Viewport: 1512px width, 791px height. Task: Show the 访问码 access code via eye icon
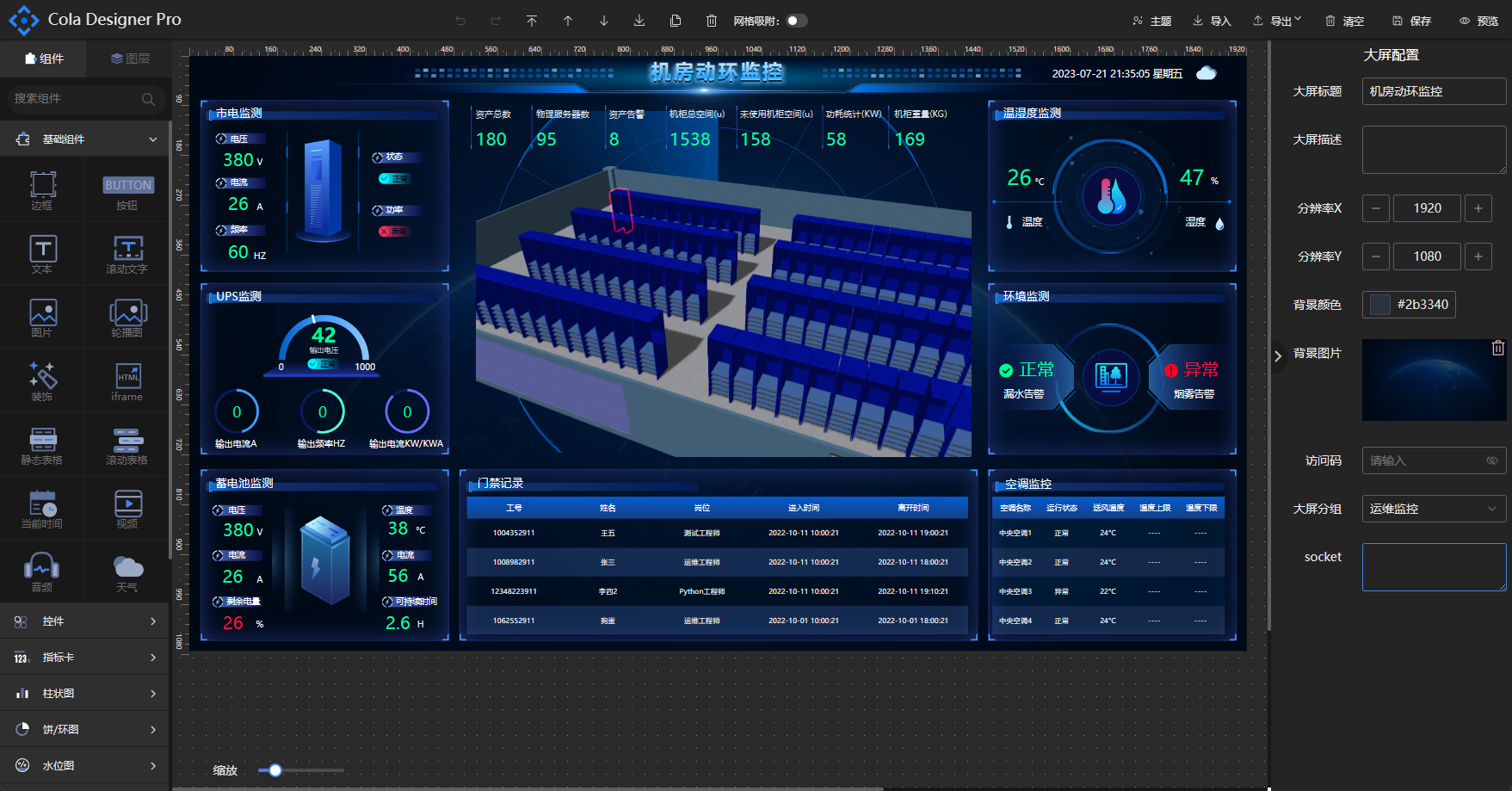click(1492, 460)
